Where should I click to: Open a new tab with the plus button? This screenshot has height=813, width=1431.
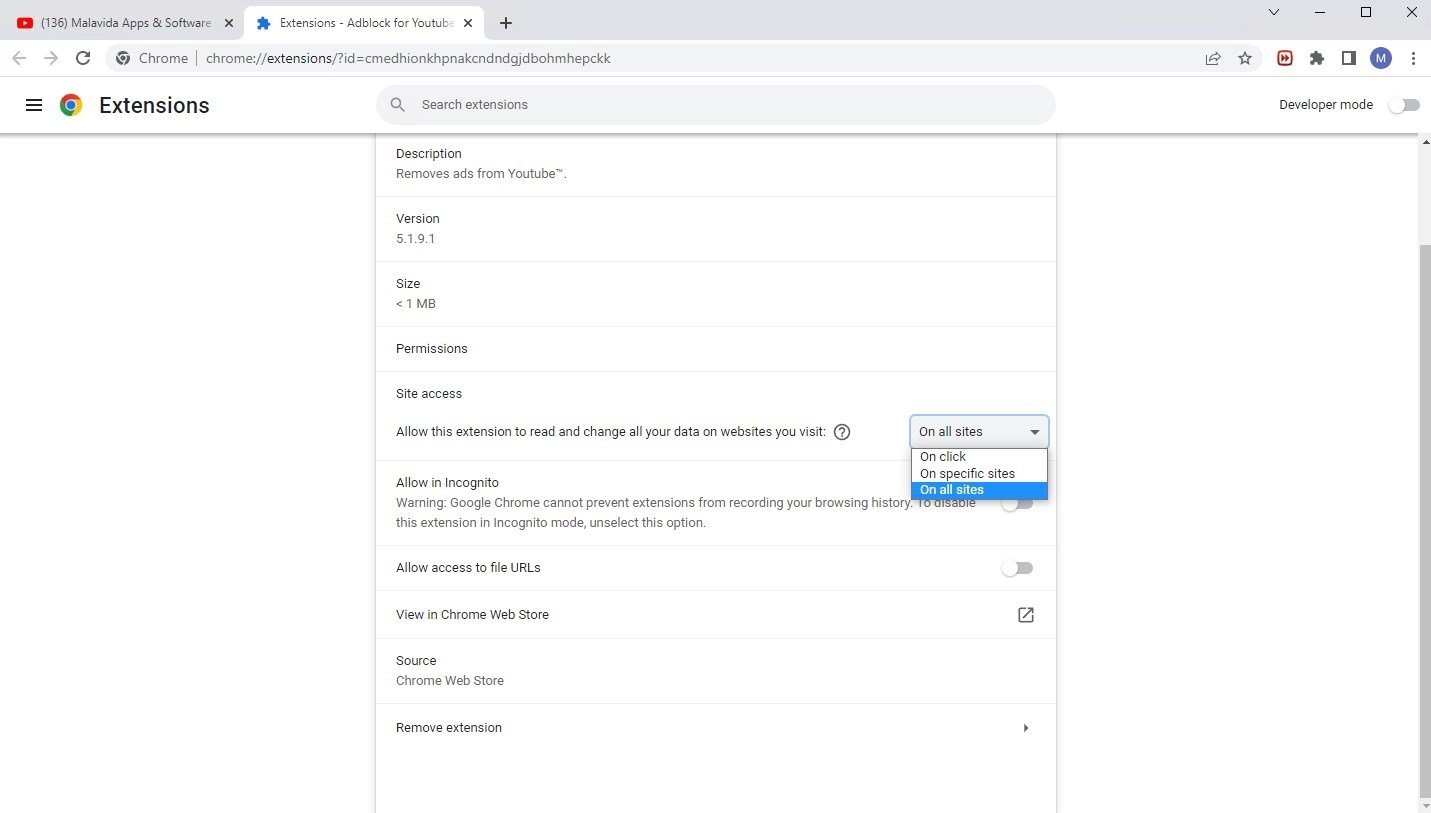pos(506,22)
